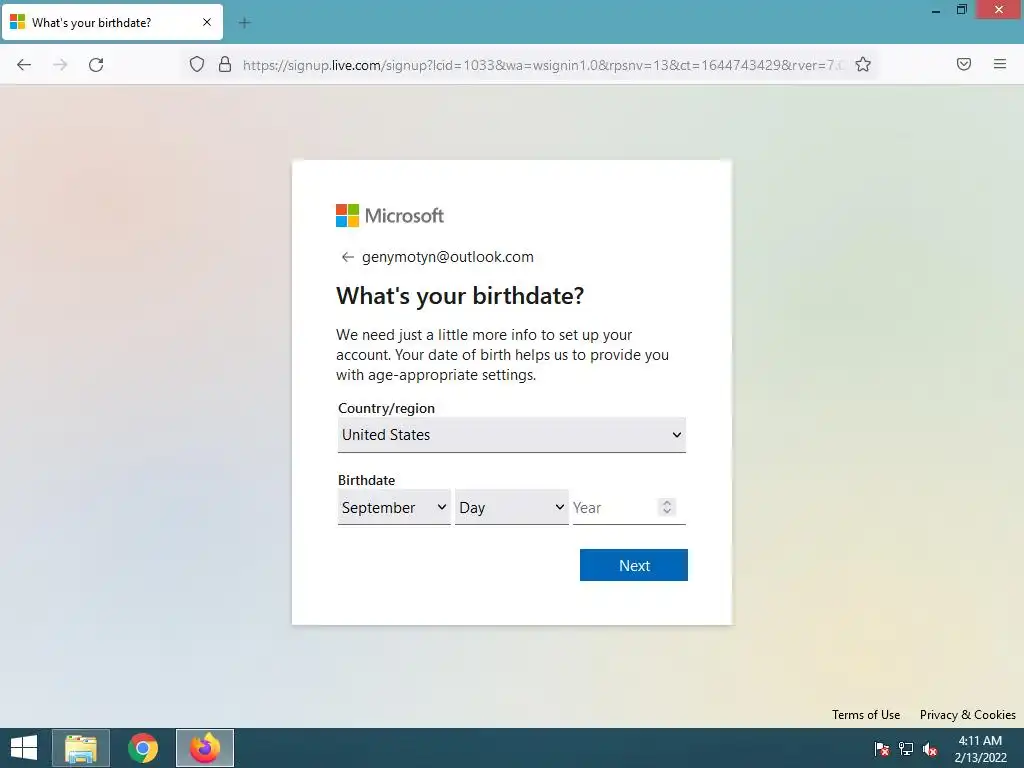Click the "What's your birthdate?" heading

[x=460, y=296]
